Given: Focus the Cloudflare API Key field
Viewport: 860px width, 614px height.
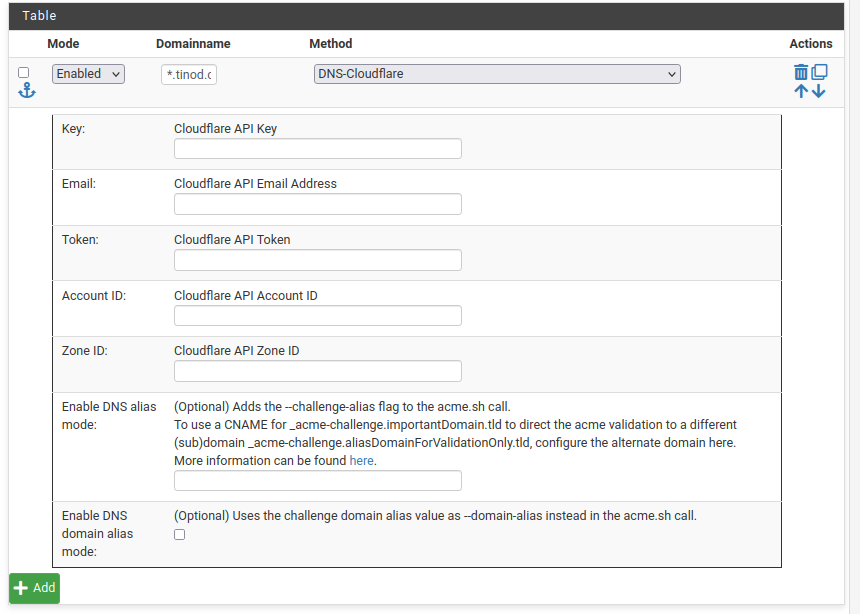Looking at the screenshot, I should (317, 148).
